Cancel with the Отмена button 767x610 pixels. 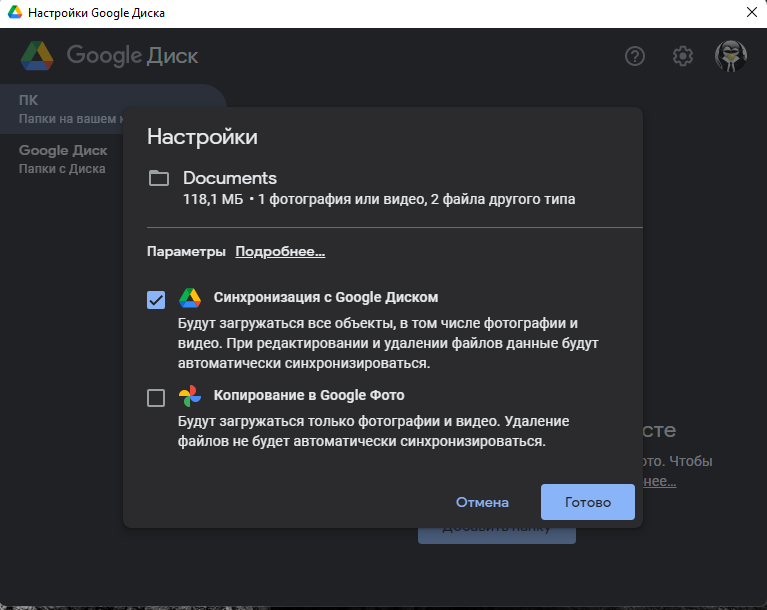coord(482,502)
